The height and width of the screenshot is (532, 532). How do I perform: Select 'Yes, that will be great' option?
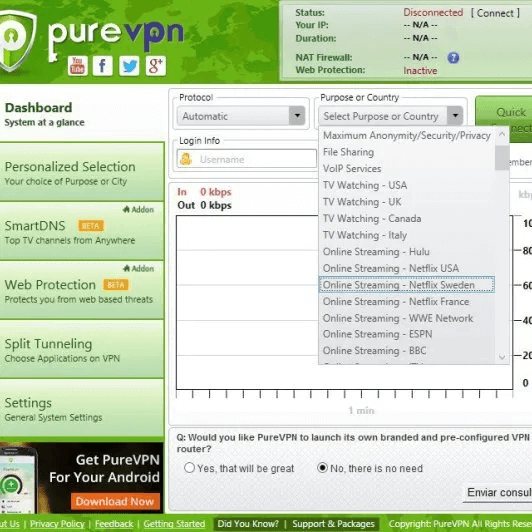[189, 468]
